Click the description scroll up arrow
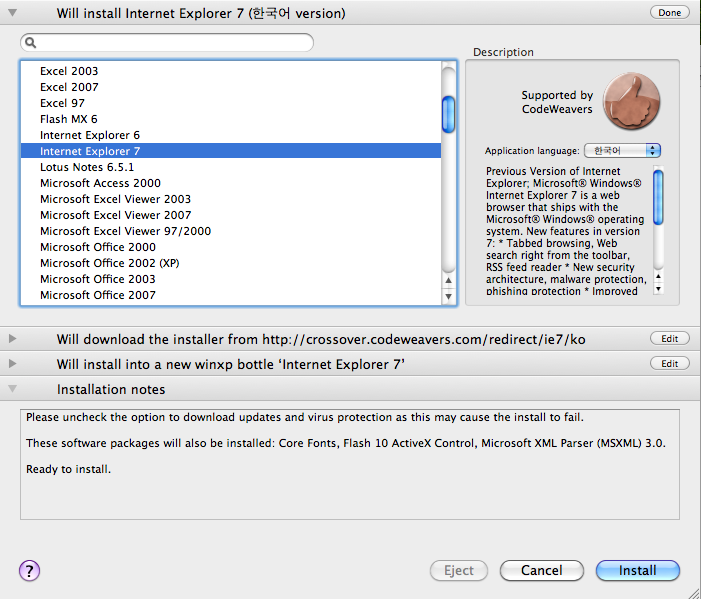Image resolution: width=701 pixels, height=599 pixels. tap(658, 276)
